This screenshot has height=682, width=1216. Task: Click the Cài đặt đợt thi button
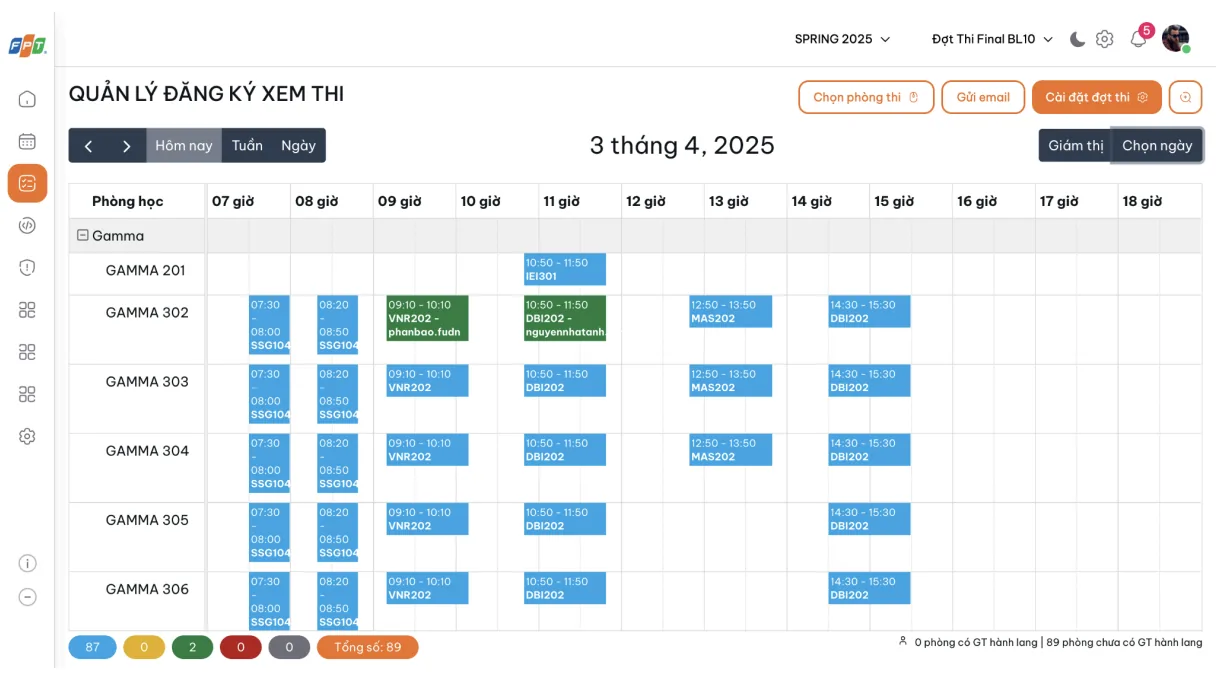click(x=1096, y=97)
